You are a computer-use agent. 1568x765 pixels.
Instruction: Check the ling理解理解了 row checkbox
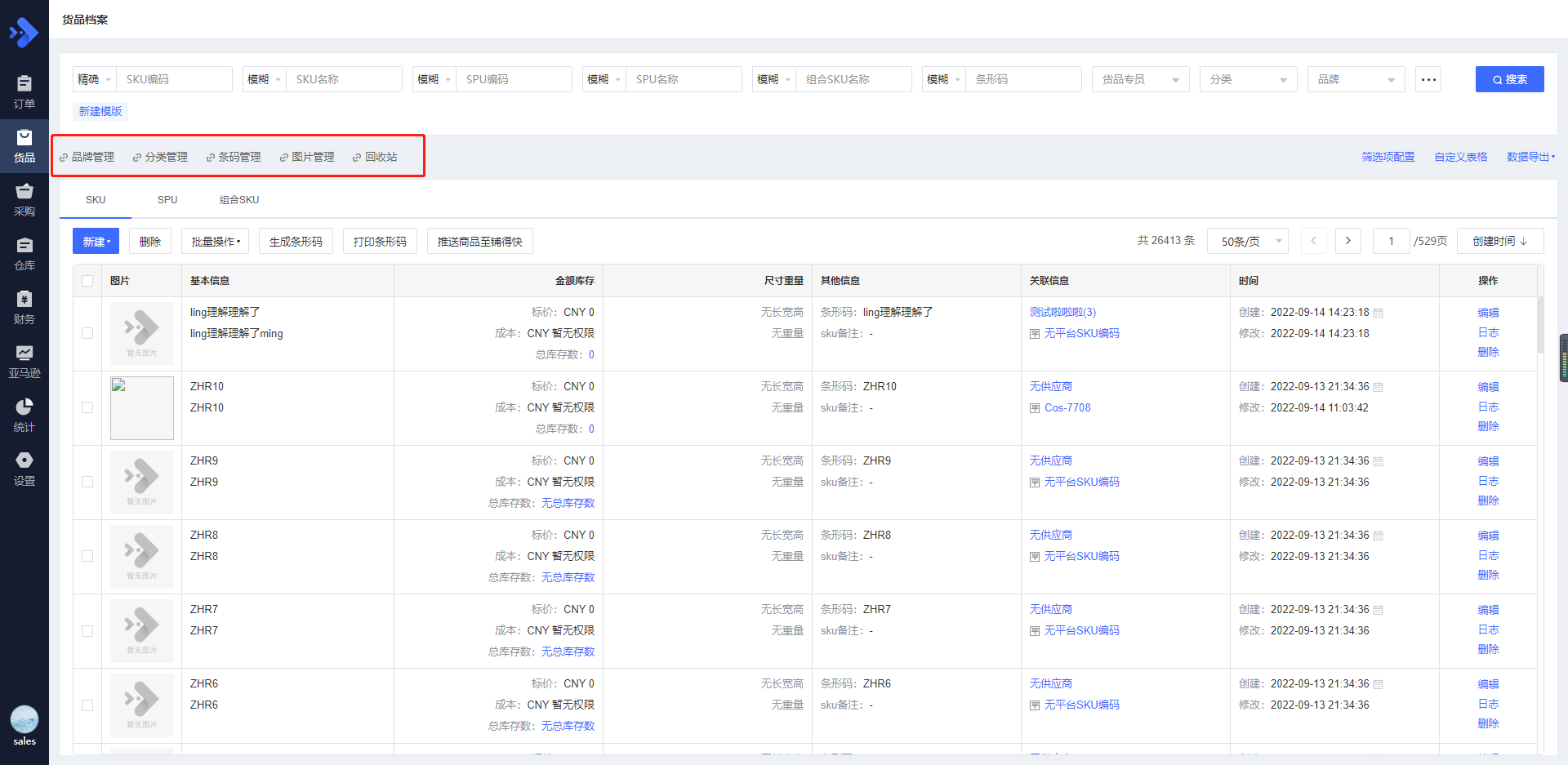tap(87, 333)
